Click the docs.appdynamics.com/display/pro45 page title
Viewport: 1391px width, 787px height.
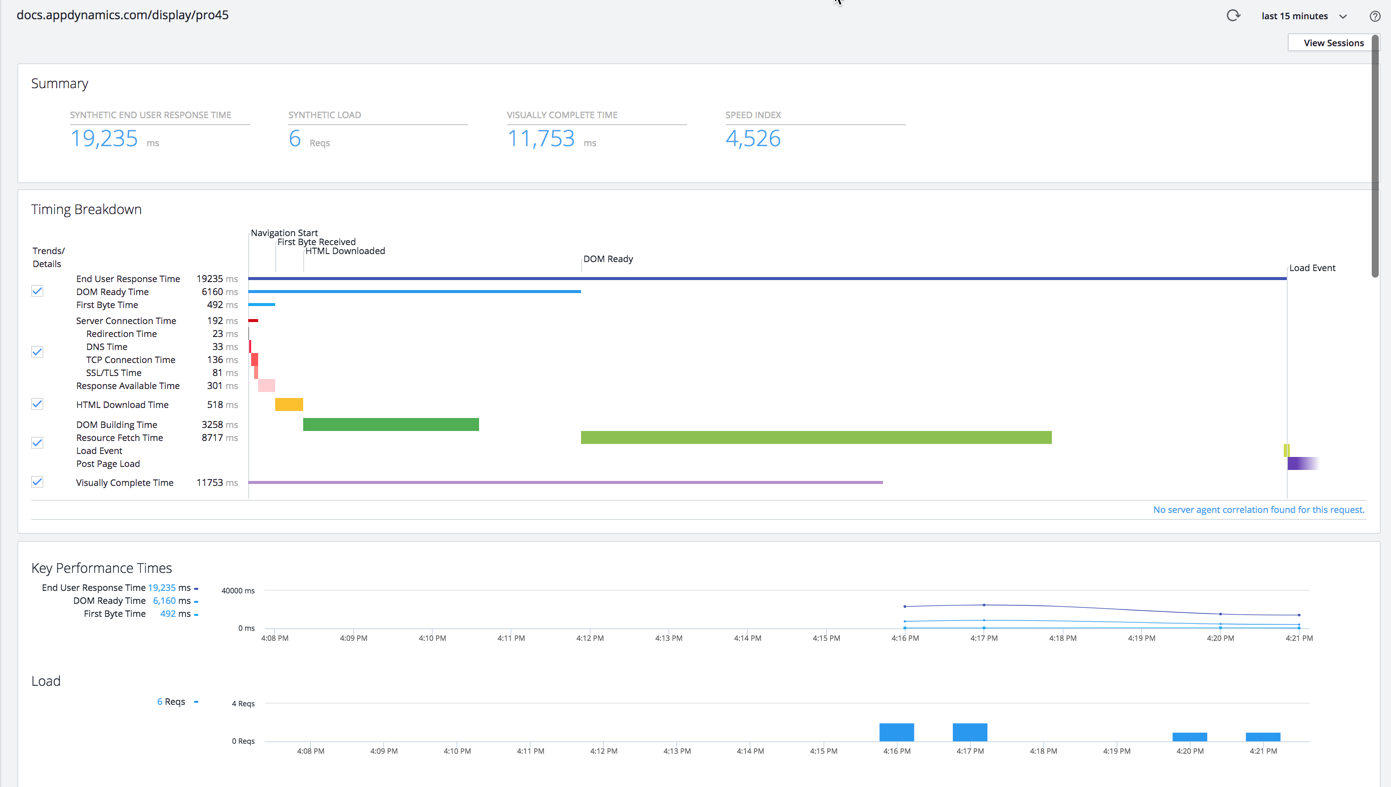tap(123, 15)
